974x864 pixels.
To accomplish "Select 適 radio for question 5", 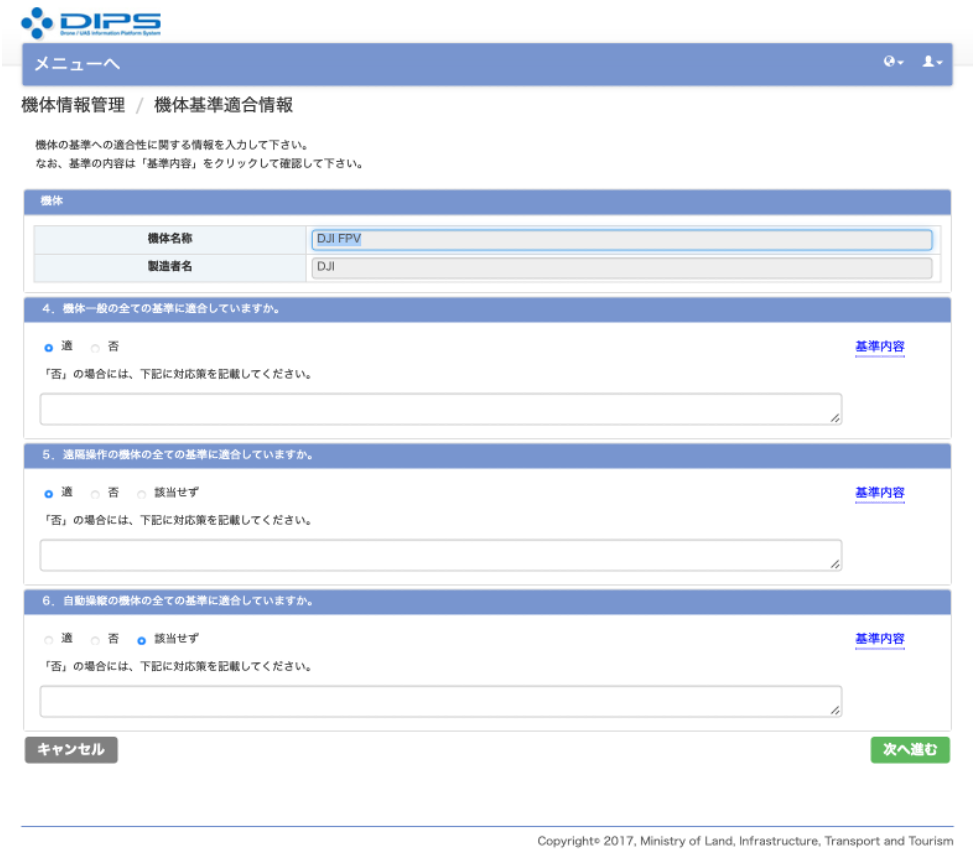I will coord(48,494).
